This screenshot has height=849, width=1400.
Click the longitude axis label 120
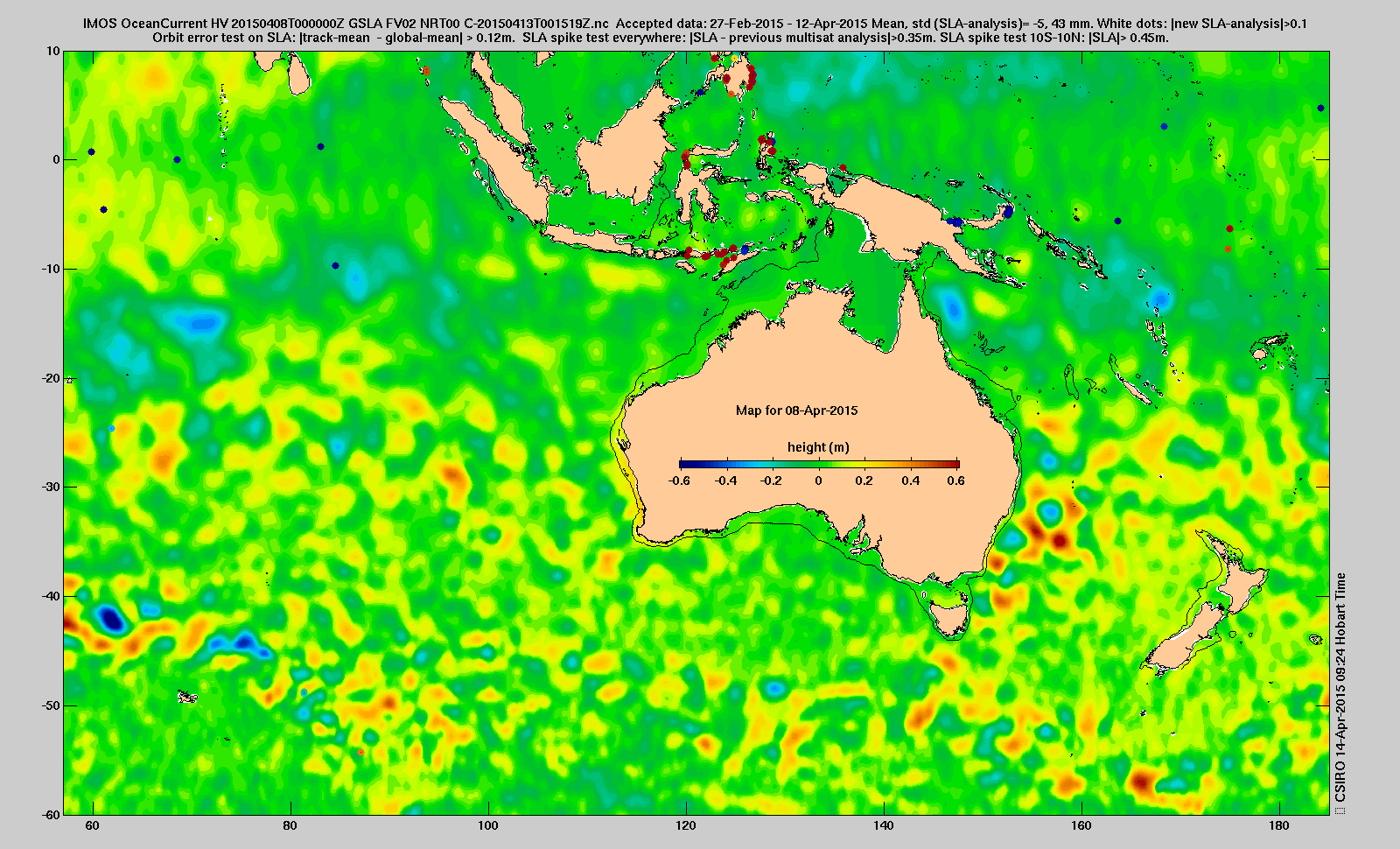click(686, 826)
